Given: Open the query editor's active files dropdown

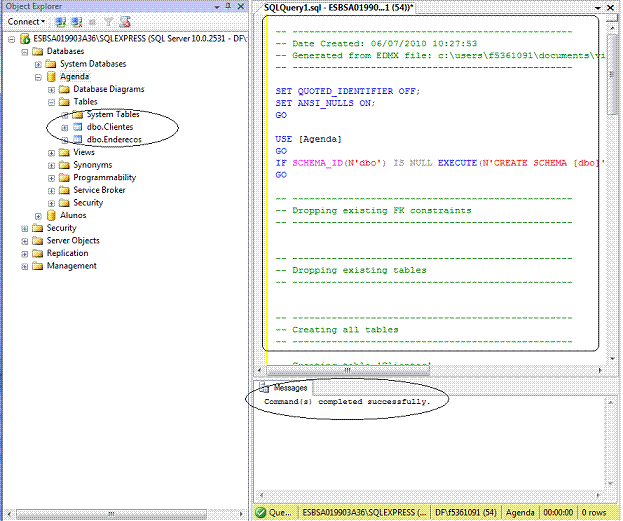Looking at the screenshot, I should pos(598,8).
